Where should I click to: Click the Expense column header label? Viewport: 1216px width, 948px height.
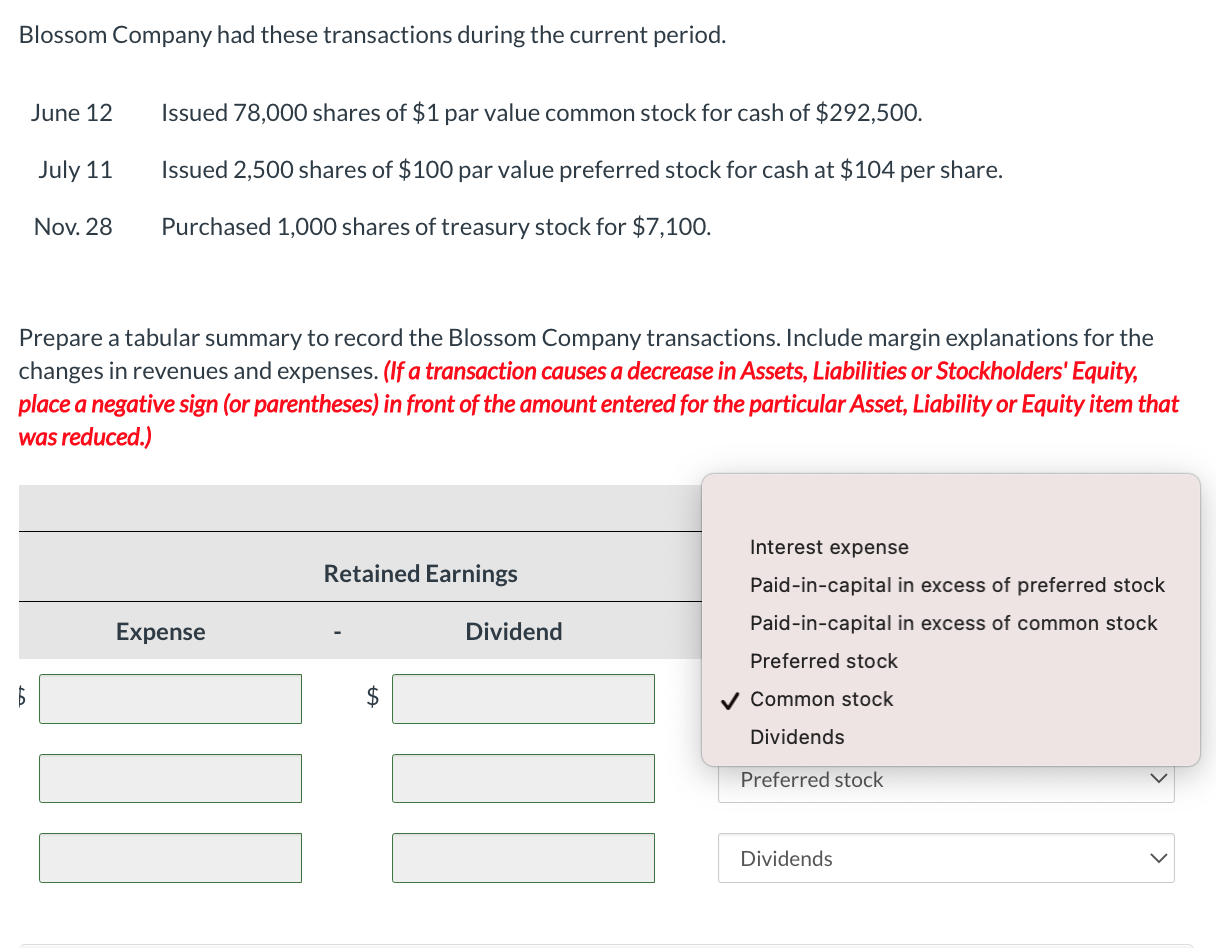point(160,631)
